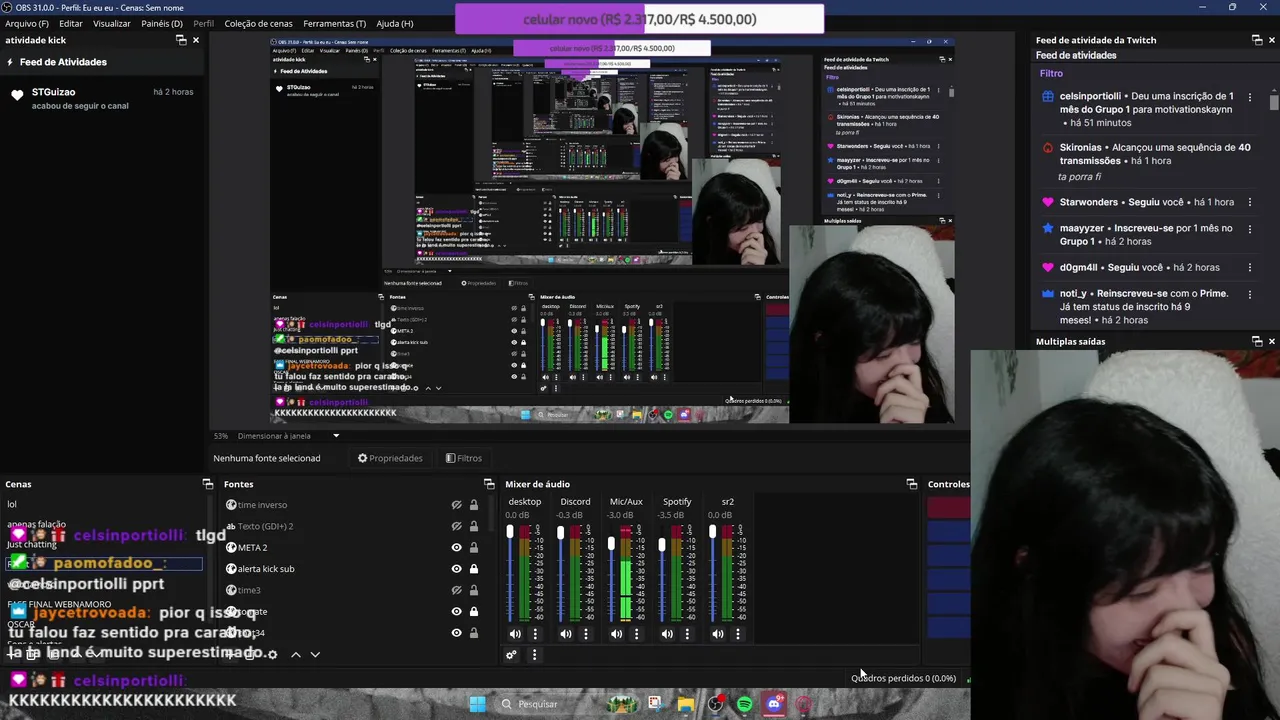Mute the Mic/Aux audio channel

tap(616, 634)
